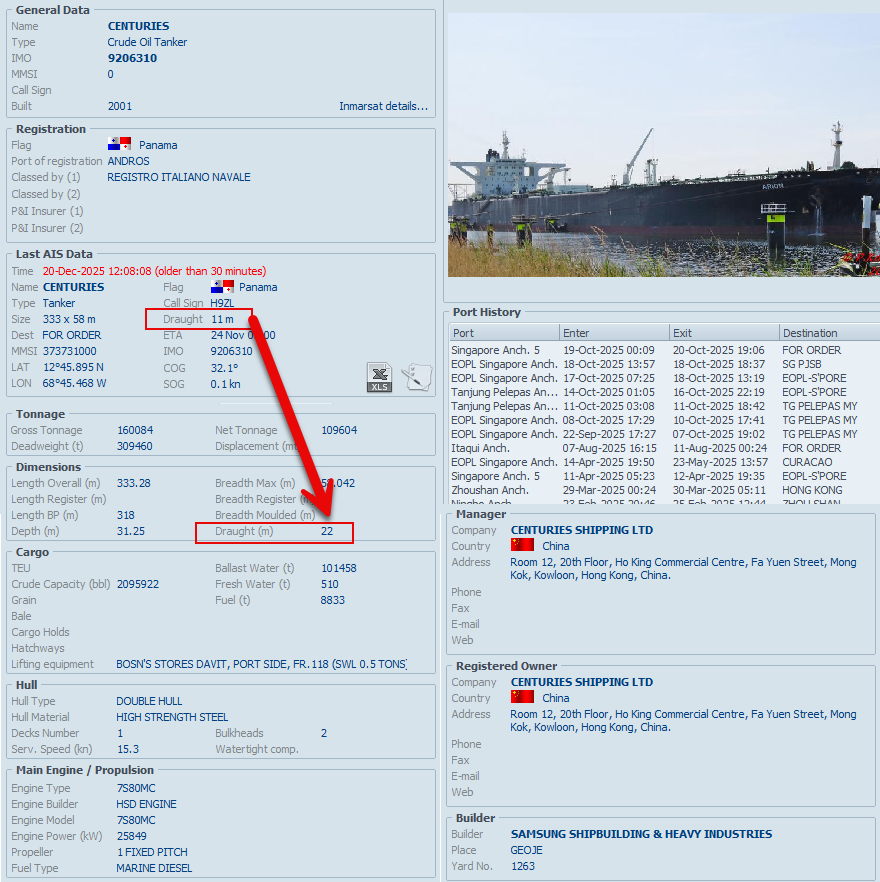Sort Port History by Destination column
The image size is (880, 882).
point(830,332)
